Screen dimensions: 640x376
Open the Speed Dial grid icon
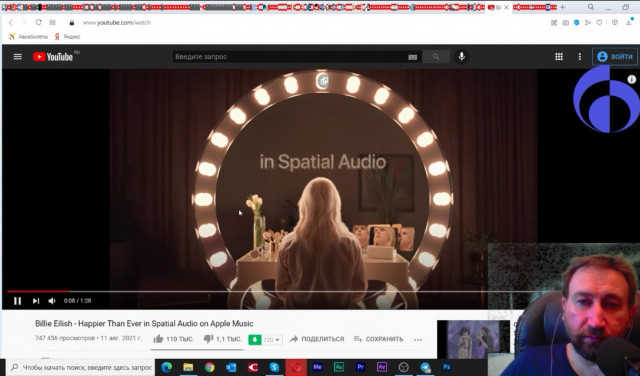tap(52, 22)
